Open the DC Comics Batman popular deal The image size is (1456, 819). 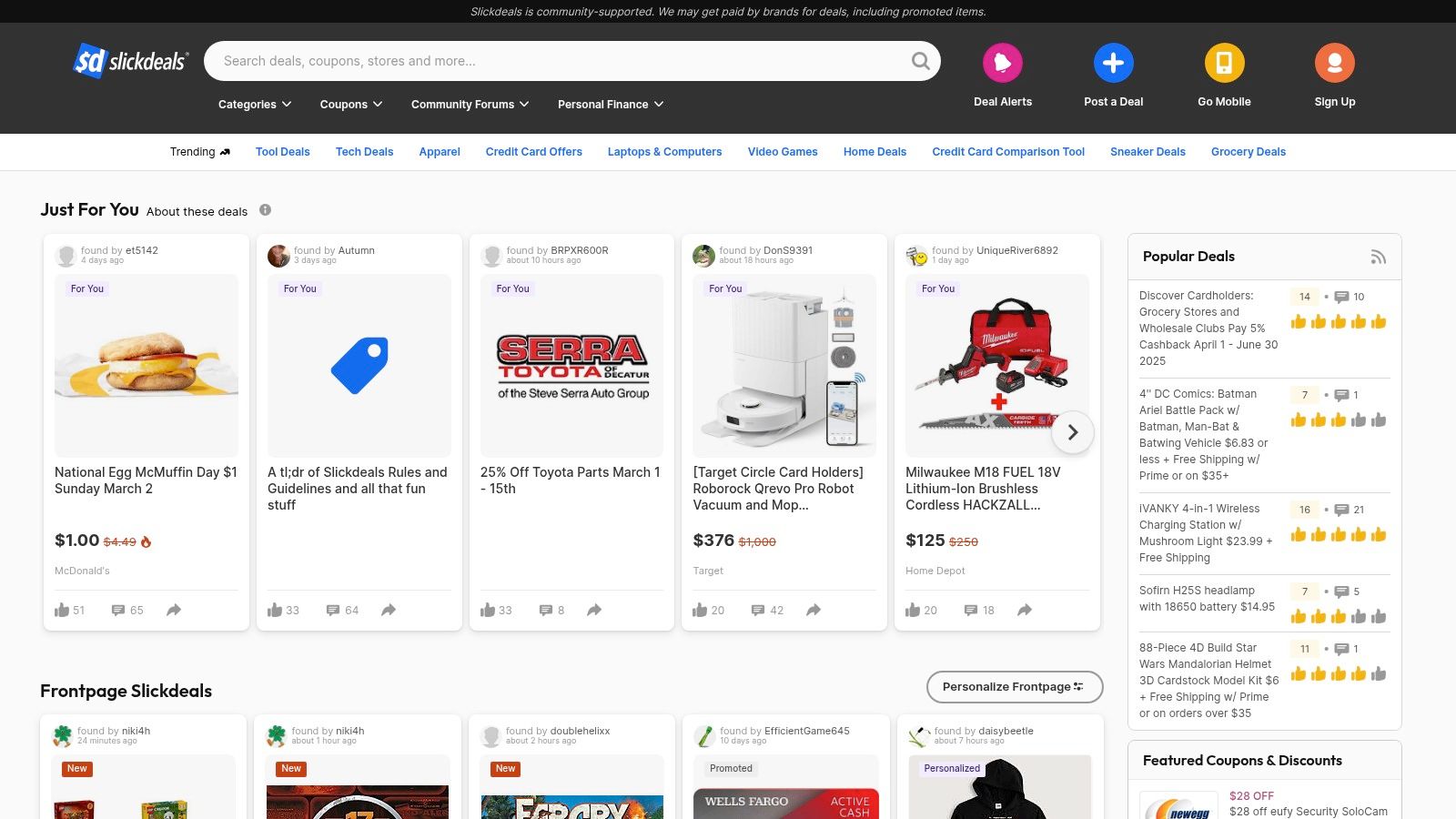tap(1204, 435)
